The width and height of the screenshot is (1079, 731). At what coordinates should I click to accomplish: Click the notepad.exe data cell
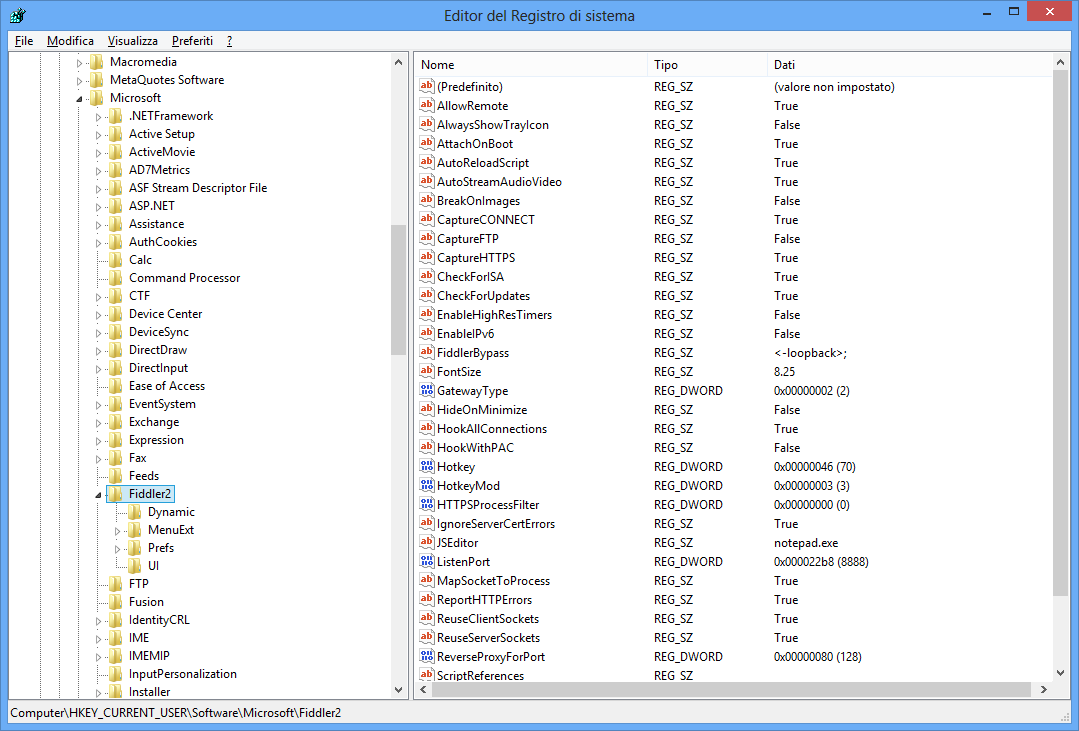806,542
